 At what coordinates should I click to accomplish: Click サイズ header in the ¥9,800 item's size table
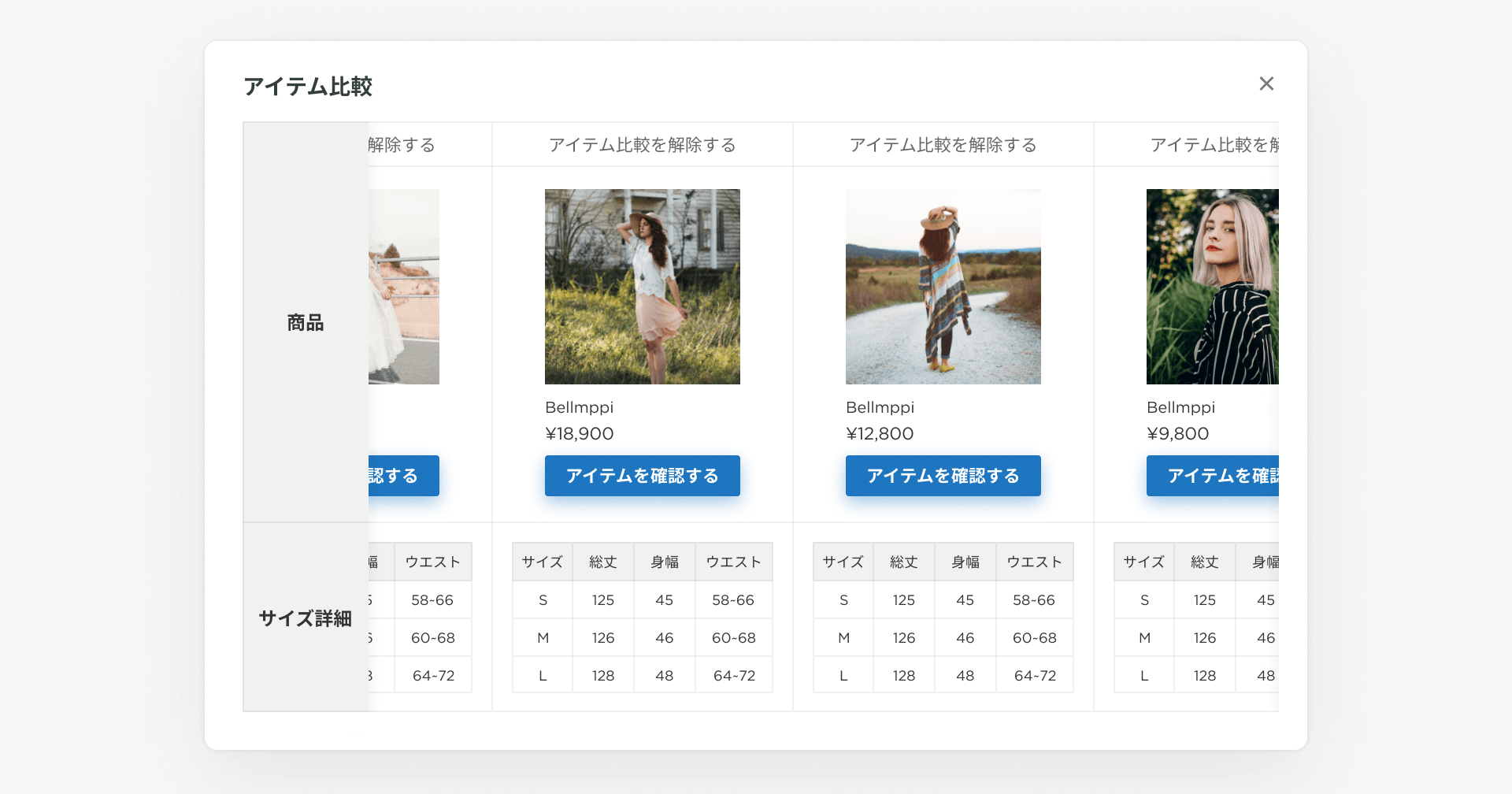(x=1144, y=562)
